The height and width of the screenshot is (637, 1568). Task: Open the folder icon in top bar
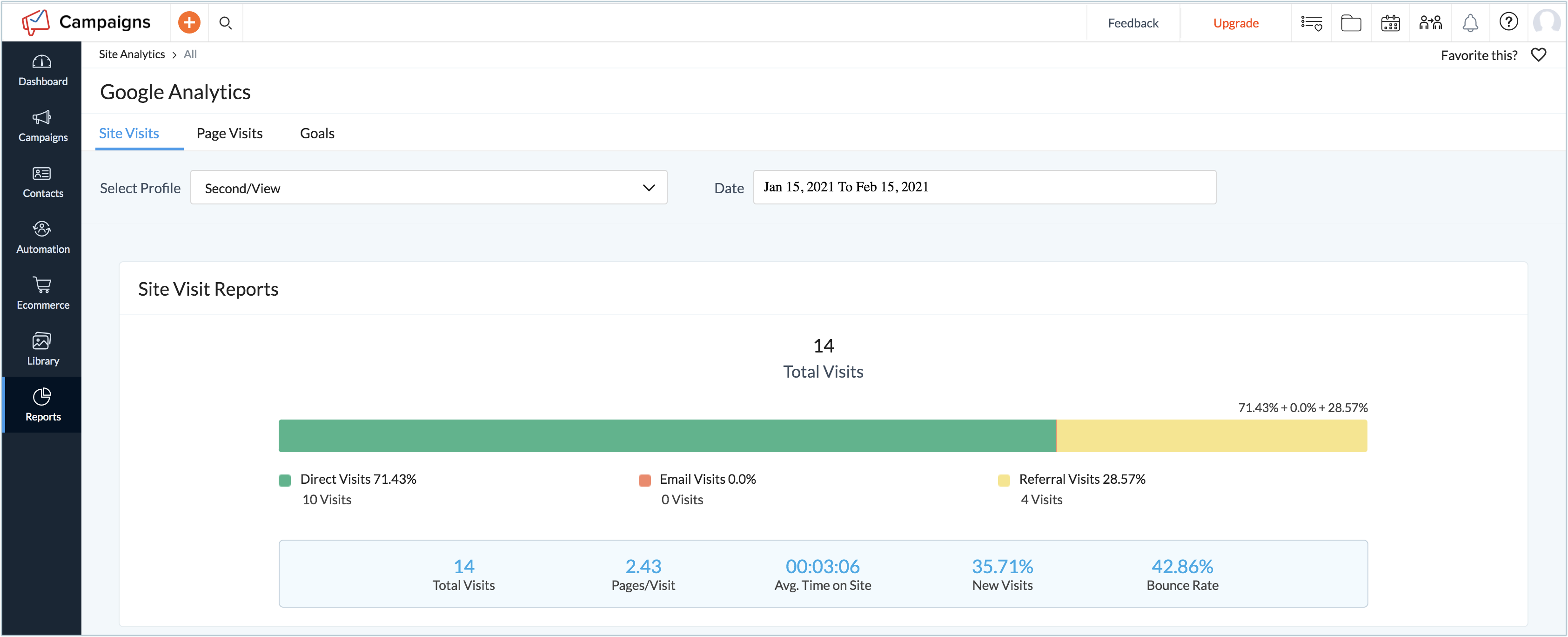point(1351,22)
